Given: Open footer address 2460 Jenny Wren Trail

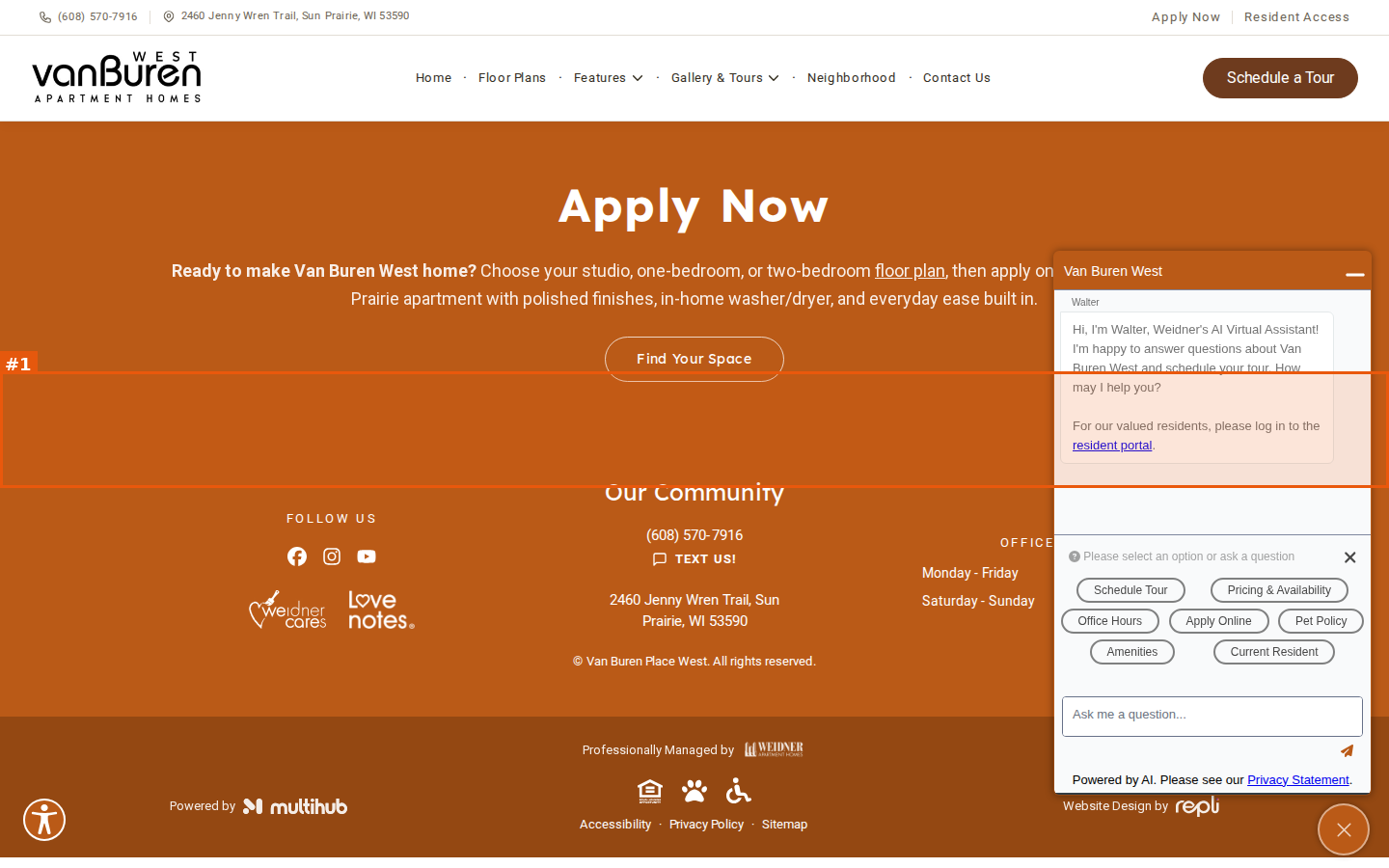Looking at the screenshot, I should [694, 610].
